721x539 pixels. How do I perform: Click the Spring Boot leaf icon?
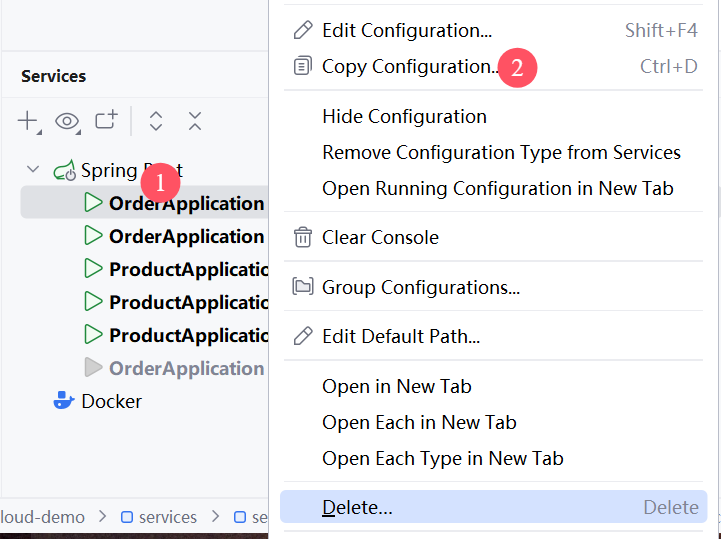64,170
